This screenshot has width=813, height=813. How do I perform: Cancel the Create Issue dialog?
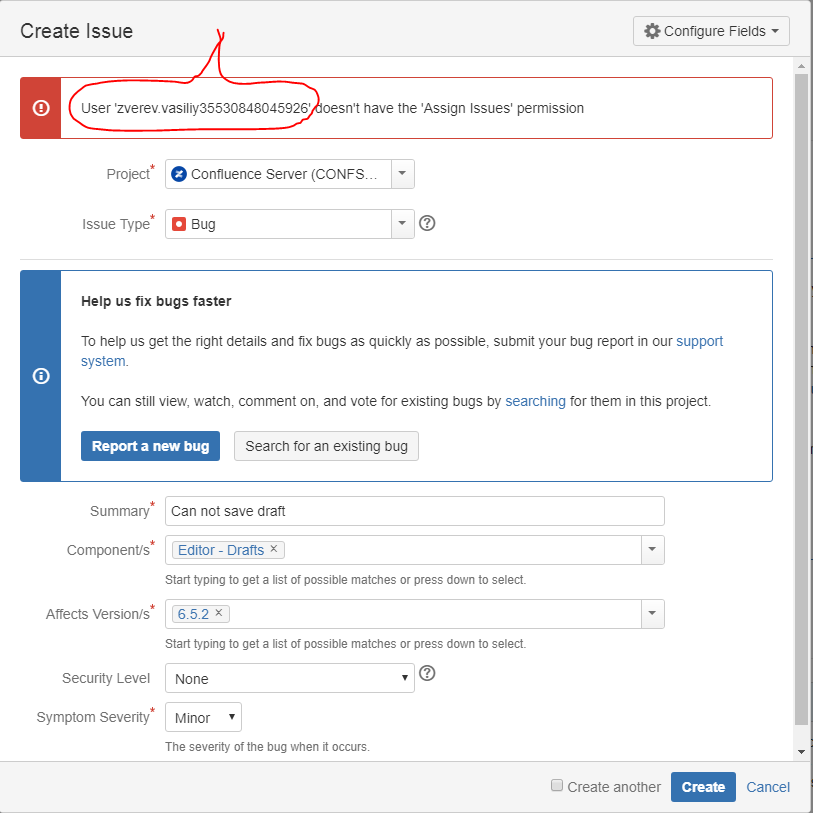click(x=768, y=787)
